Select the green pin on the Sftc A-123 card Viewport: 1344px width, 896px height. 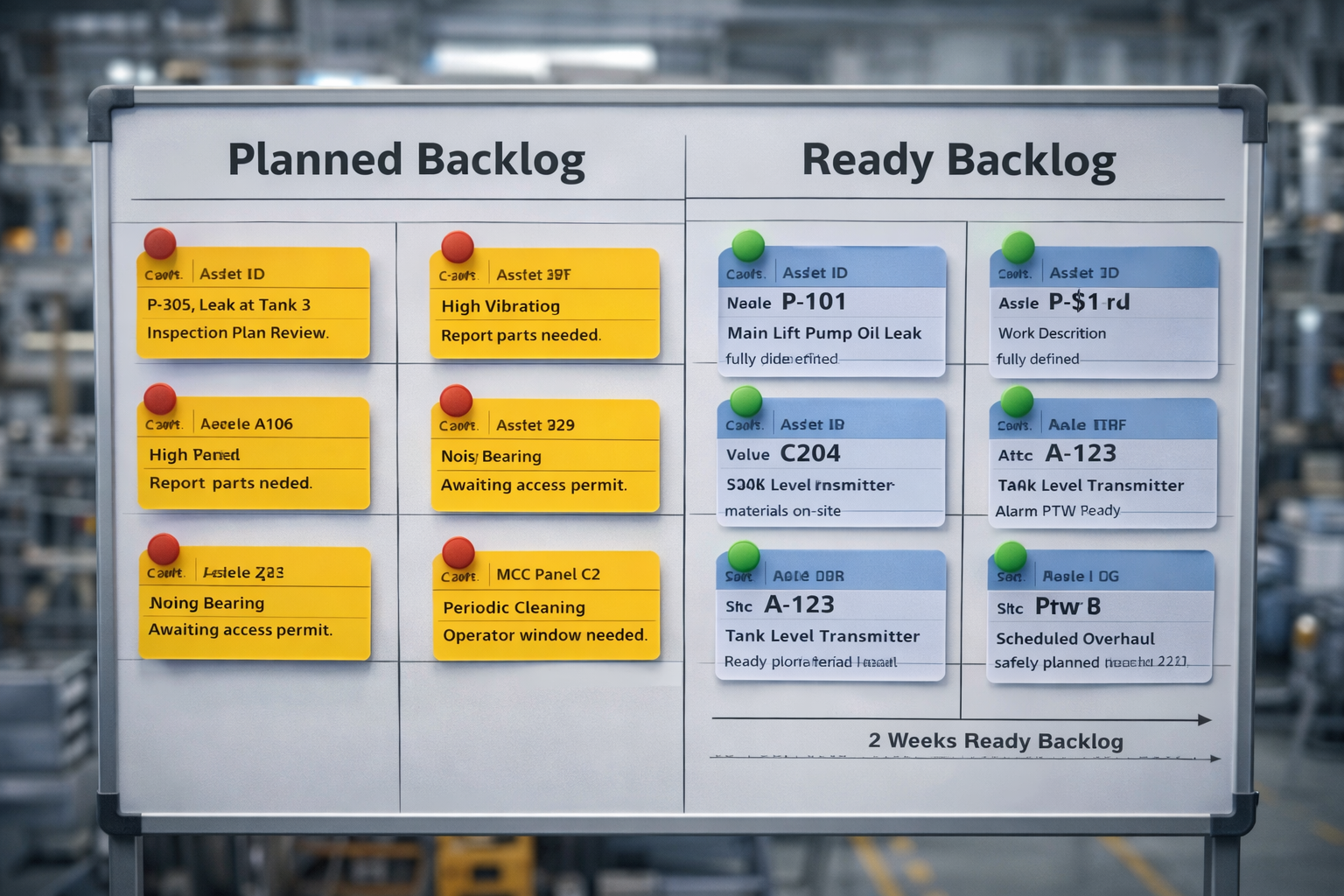744,556
